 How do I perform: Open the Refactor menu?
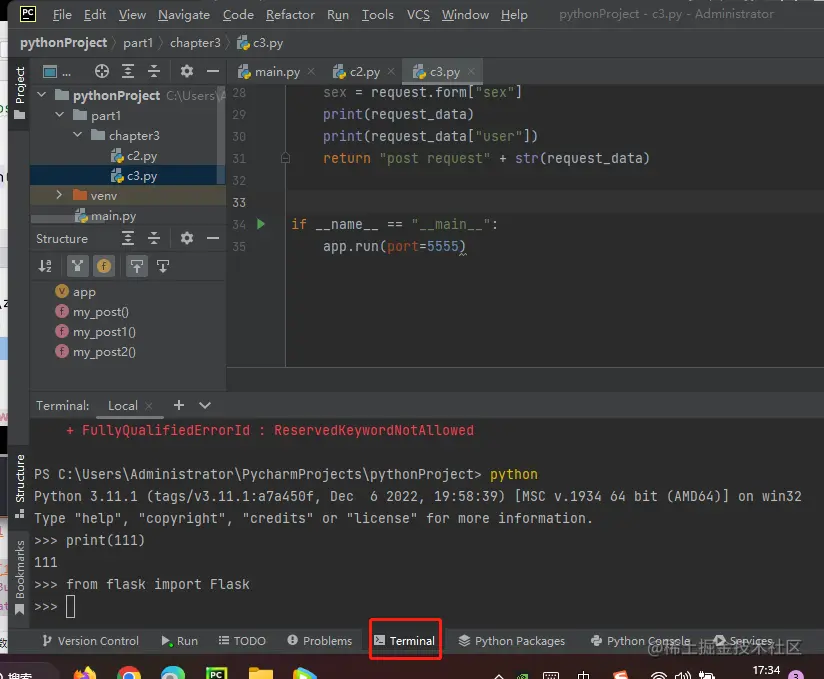click(290, 15)
